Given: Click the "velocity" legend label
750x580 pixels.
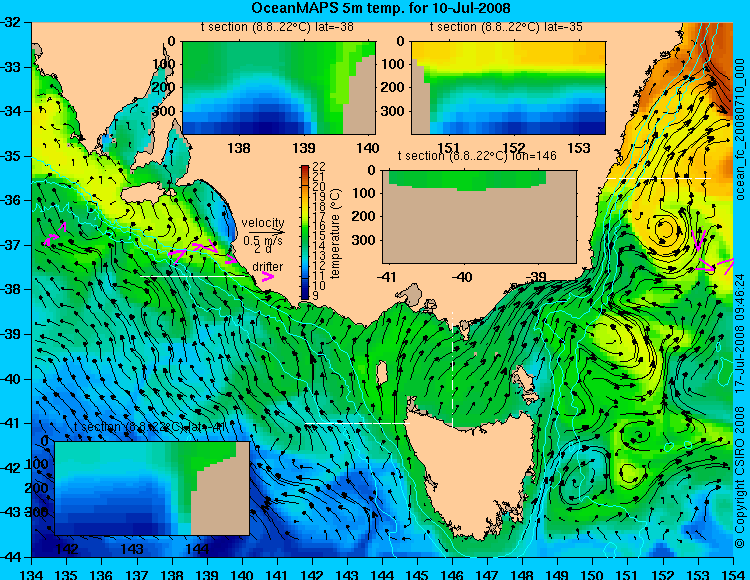Looking at the screenshot, I should click(x=263, y=223).
